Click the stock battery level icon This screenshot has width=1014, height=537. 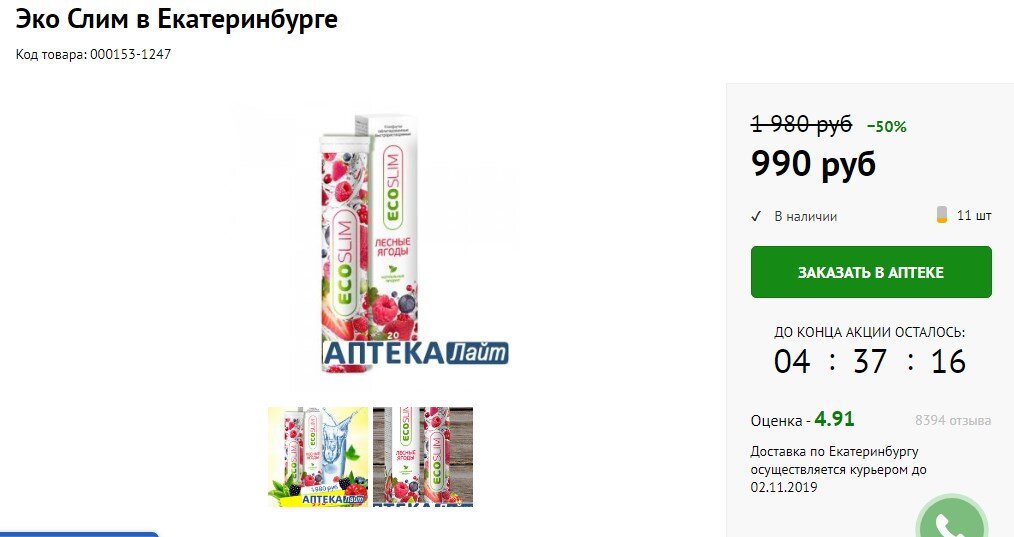942,215
